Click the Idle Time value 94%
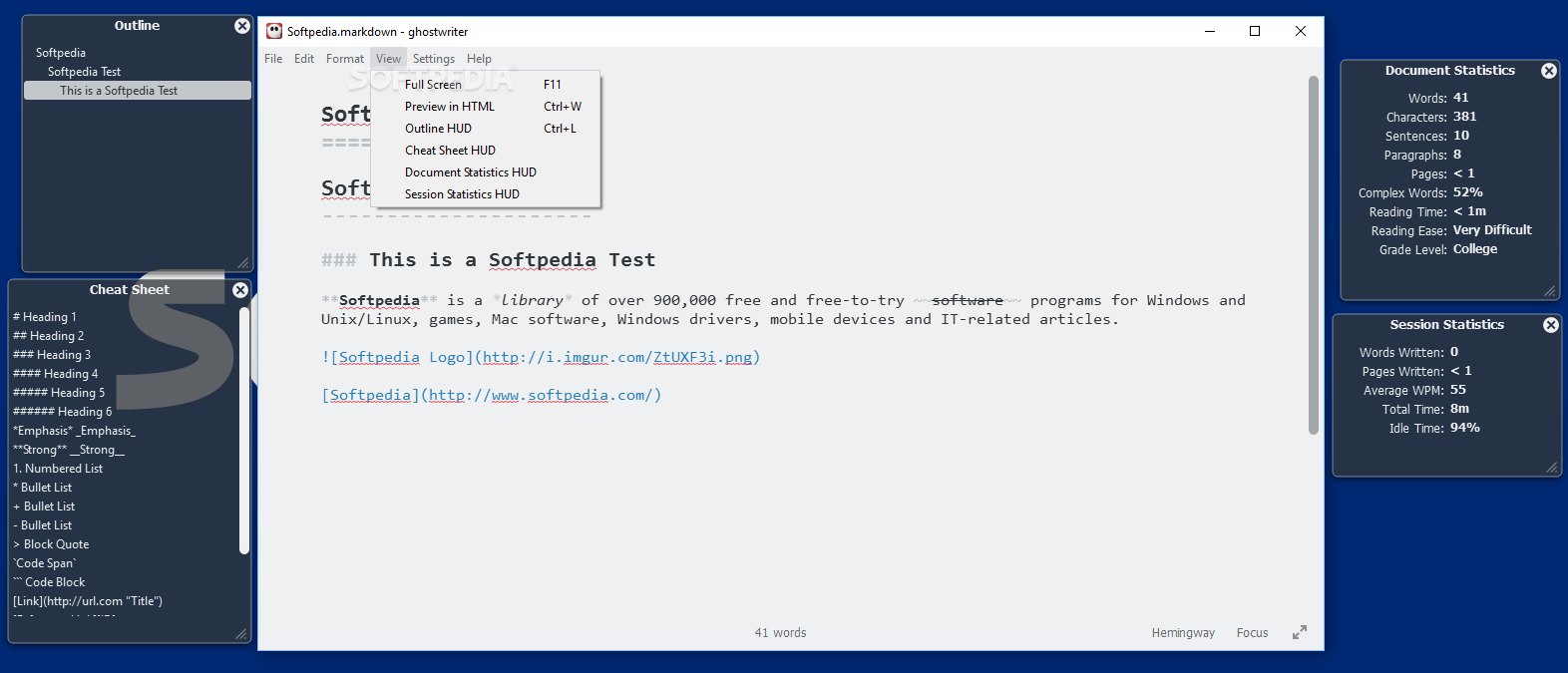Image resolution: width=1568 pixels, height=673 pixels. [x=1465, y=428]
